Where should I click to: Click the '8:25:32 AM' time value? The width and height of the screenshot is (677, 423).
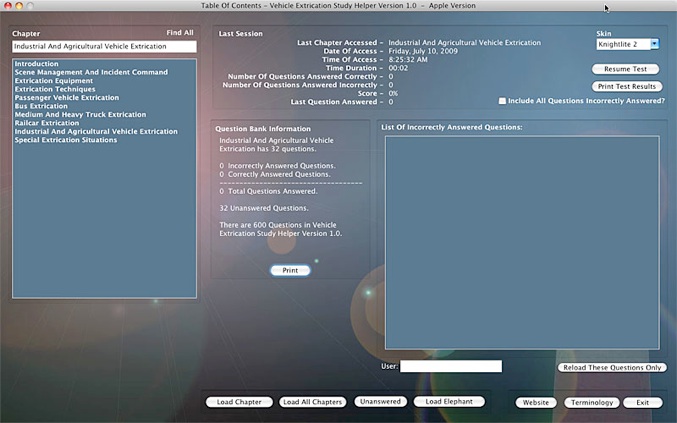(408, 60)
